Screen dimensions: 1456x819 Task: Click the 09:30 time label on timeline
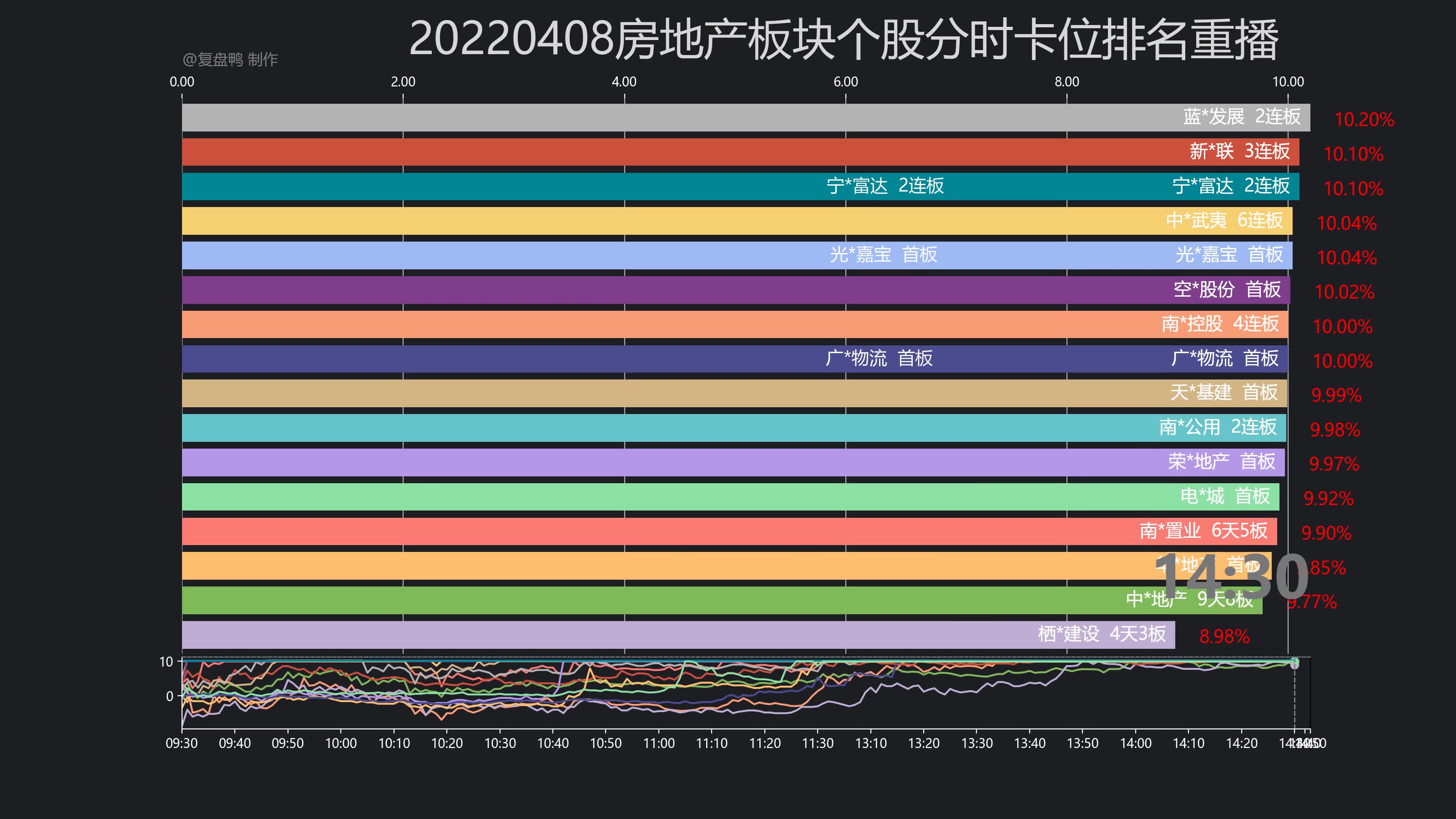click(182, 743)
